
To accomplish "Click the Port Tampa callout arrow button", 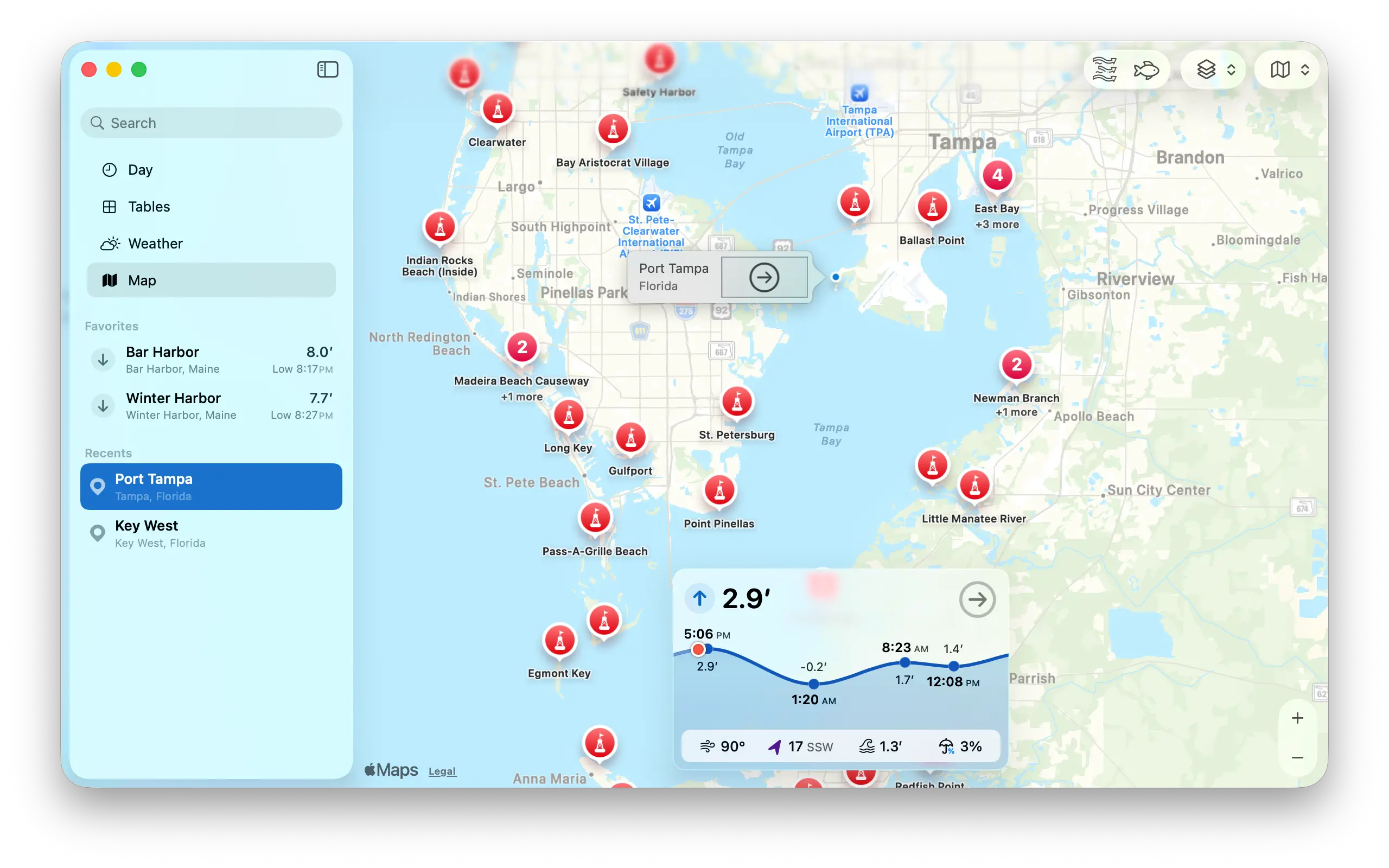I will tap(764, 277).
